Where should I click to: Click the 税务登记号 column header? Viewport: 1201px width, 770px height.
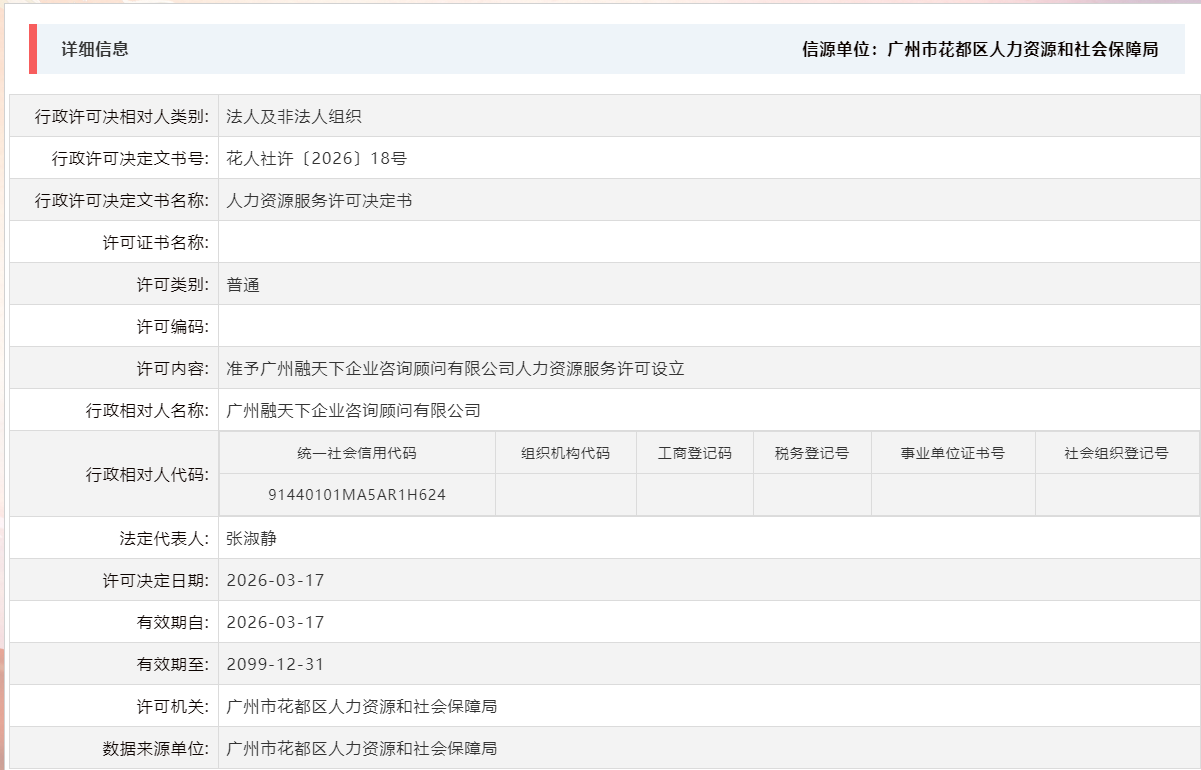tap(812, 452)
